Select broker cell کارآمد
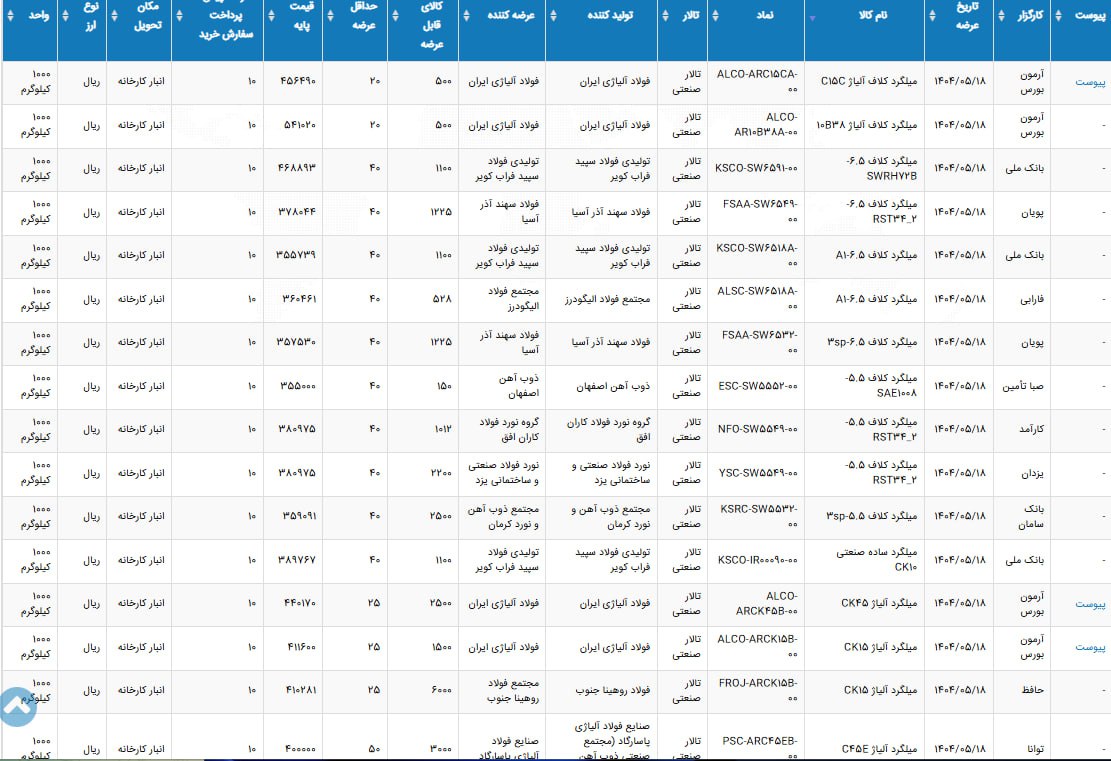The image size is (1111, 761). (1029, 429)
